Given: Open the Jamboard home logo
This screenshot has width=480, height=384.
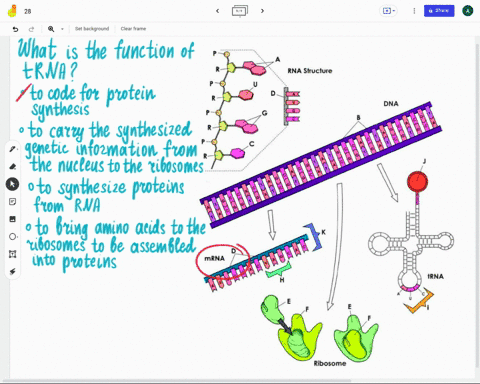Looking at the screenshot, I should (x=12, y=11).
